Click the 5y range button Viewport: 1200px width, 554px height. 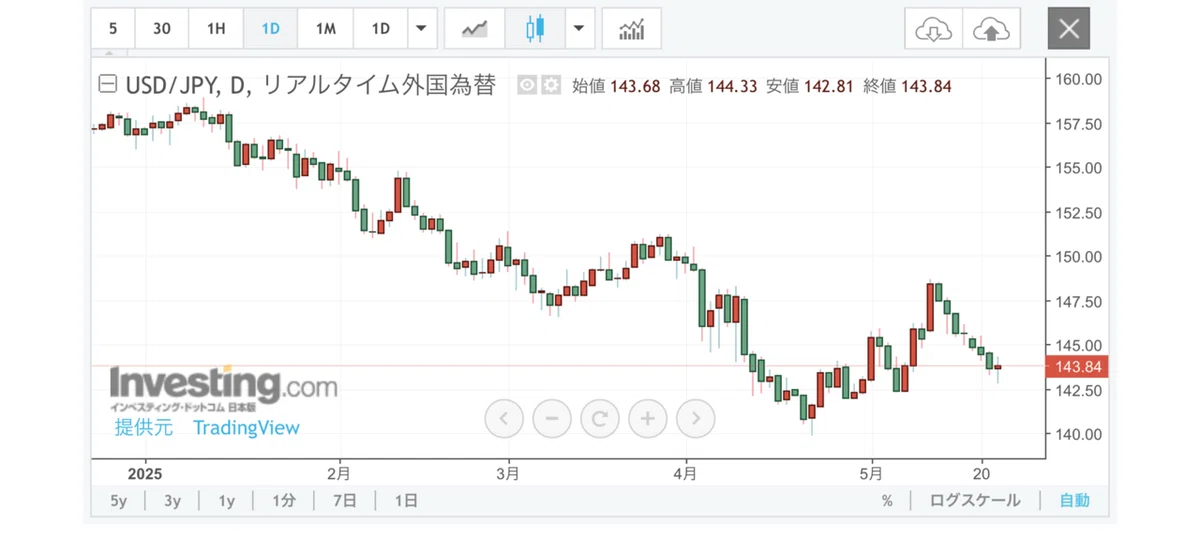119,501
